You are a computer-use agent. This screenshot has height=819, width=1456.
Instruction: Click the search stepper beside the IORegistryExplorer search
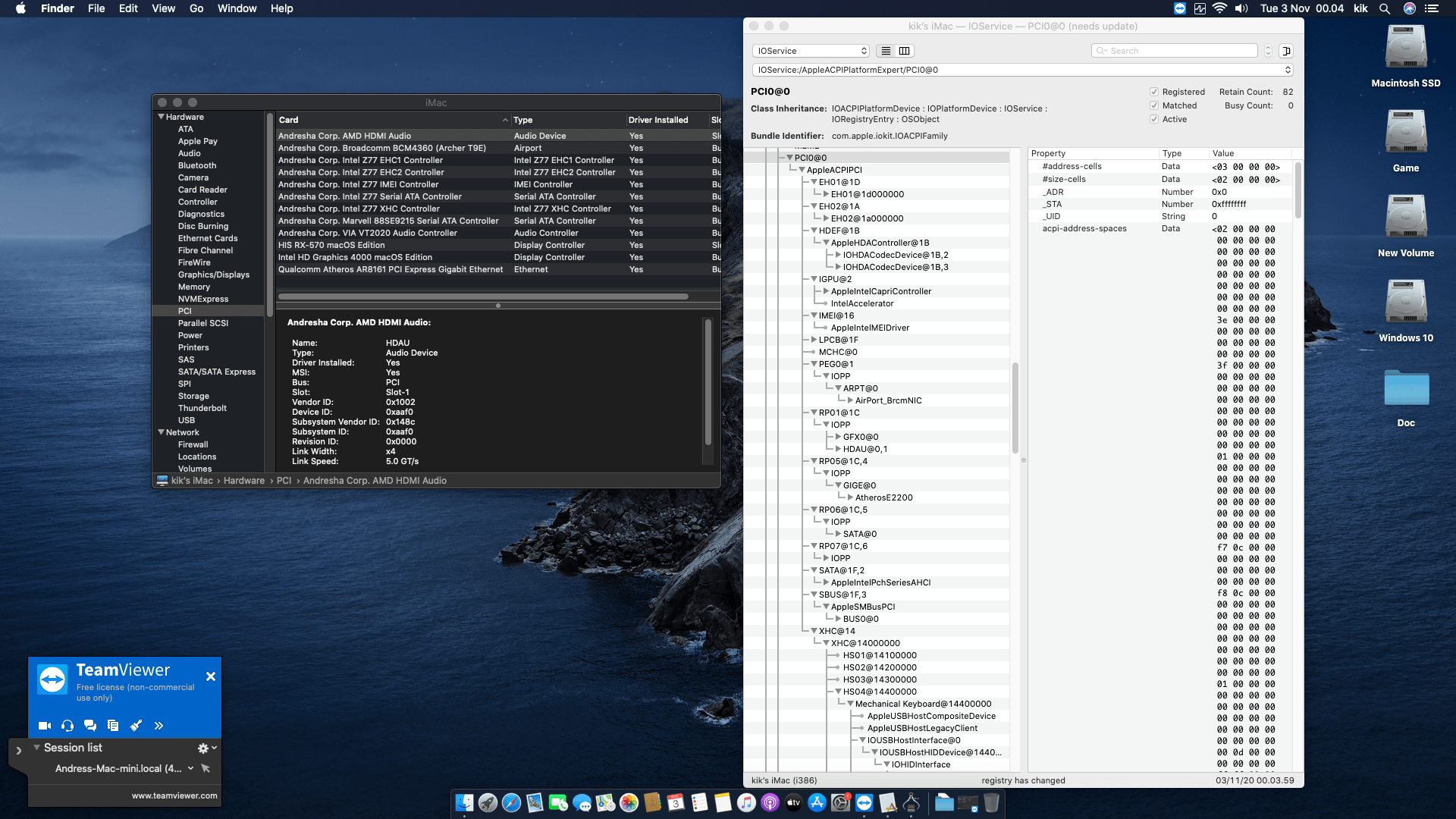(x=1268, y=51)
